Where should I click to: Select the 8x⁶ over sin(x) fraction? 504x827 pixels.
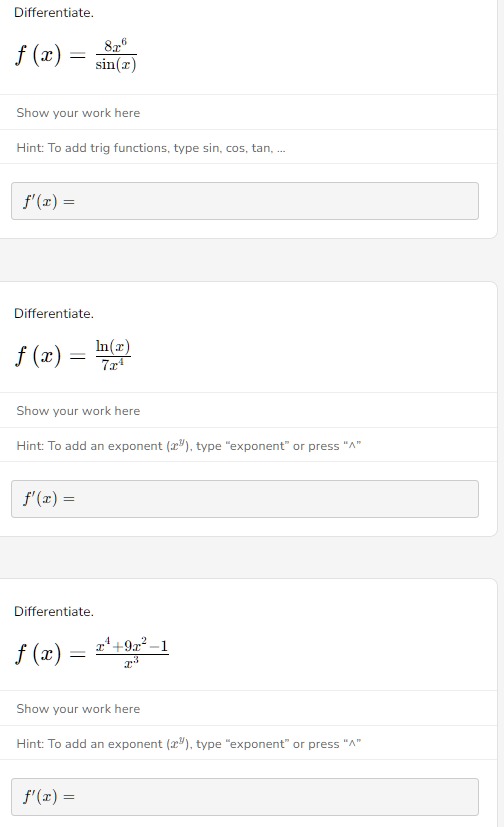[116, 55]
